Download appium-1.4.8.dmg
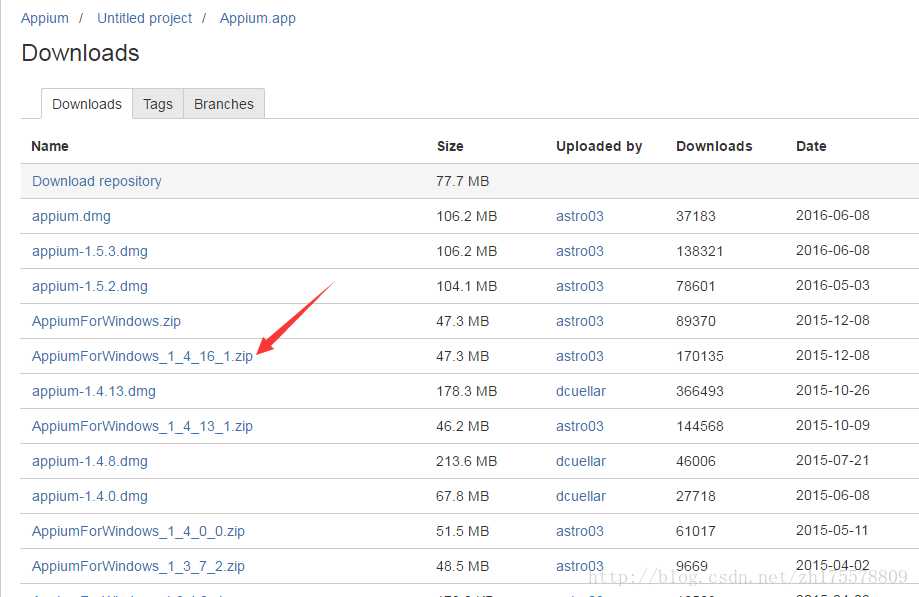Viewport: 919px width, 597px height. coord(90,461)
